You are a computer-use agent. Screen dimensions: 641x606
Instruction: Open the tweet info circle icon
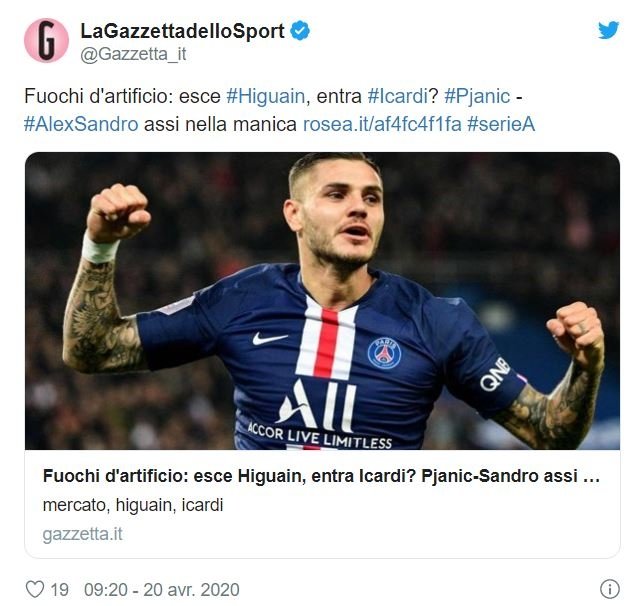[610, 589]
